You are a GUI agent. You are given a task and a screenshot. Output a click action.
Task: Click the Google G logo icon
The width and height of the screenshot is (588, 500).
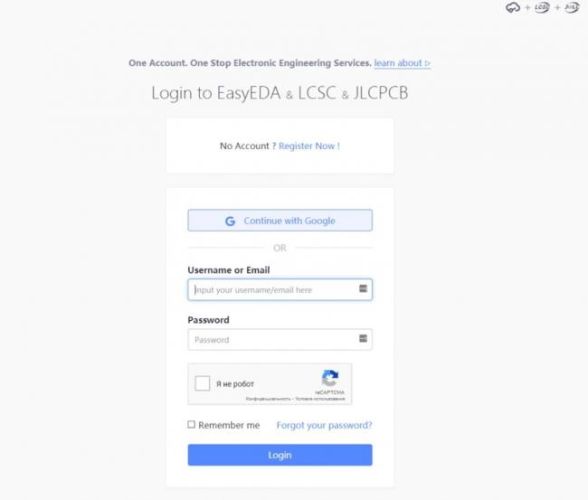pos(230,221)
